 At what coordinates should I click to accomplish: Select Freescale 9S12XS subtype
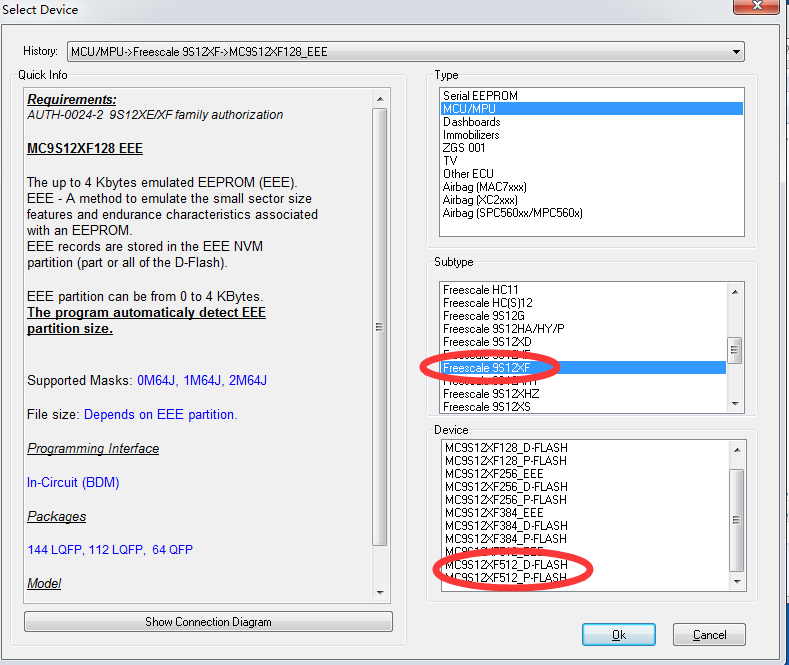click(487, 407)
